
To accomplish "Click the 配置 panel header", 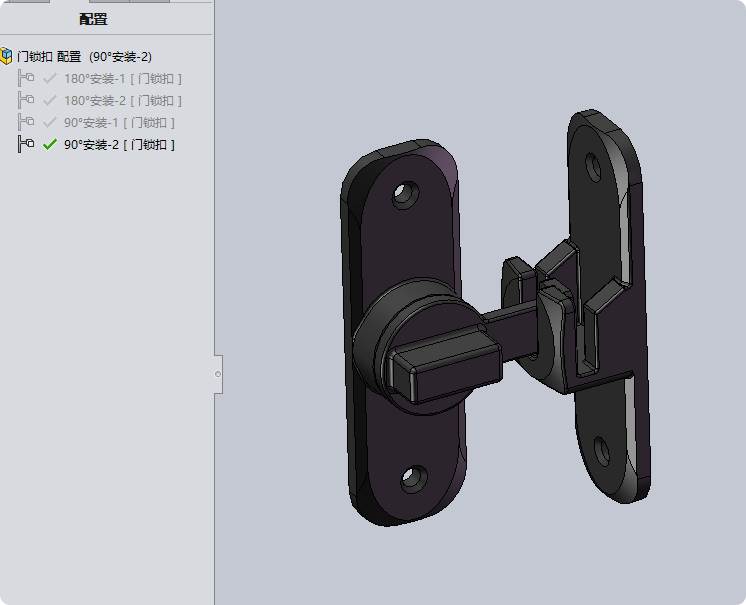I will tap(93, 20).
